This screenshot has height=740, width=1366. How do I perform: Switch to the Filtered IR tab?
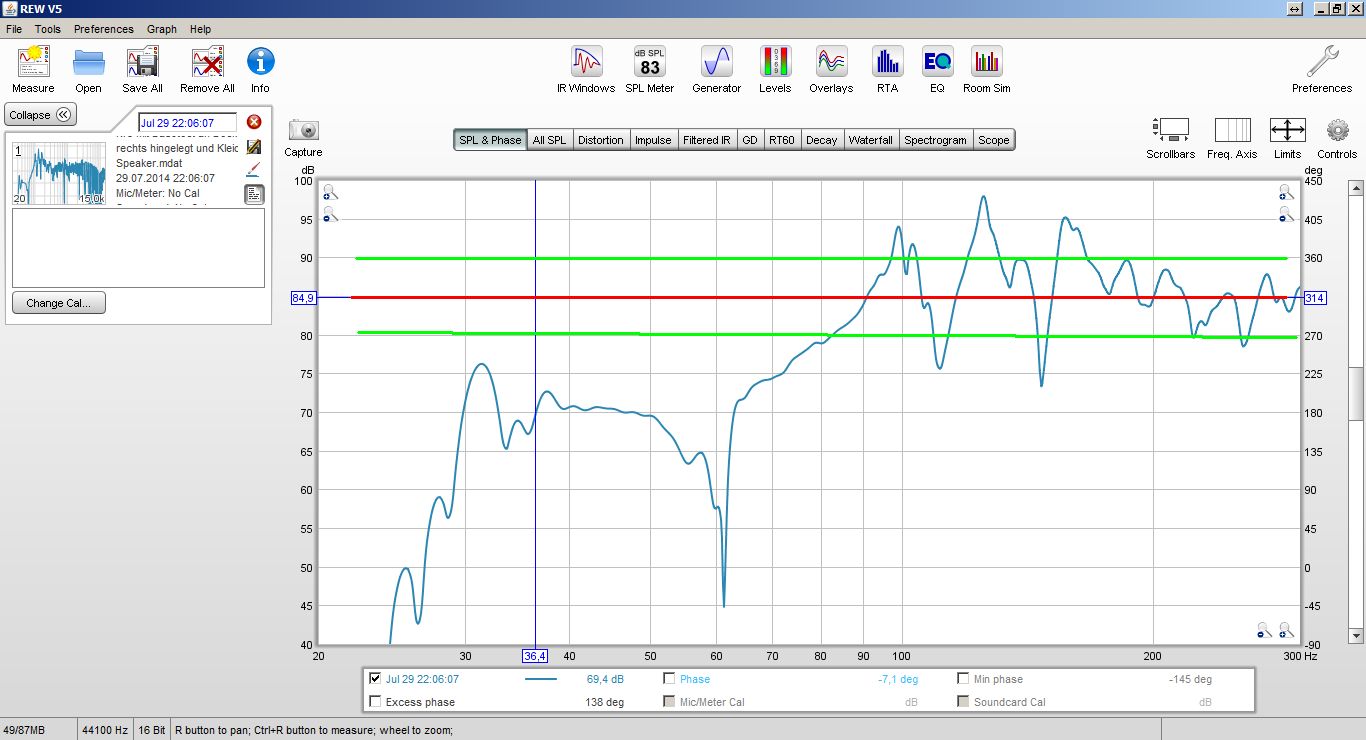point(707,140)
